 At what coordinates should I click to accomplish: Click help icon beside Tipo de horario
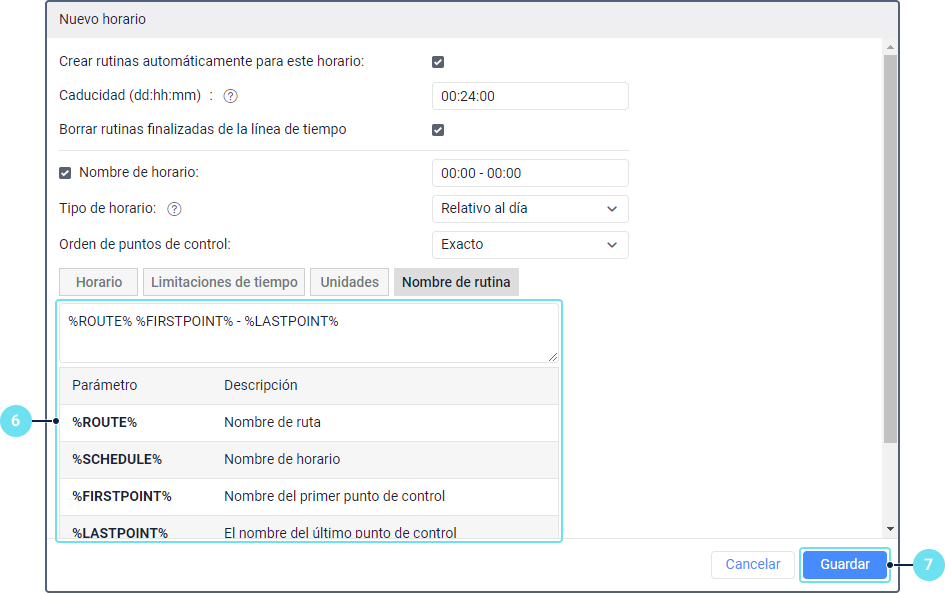click(x=174, y=209)
